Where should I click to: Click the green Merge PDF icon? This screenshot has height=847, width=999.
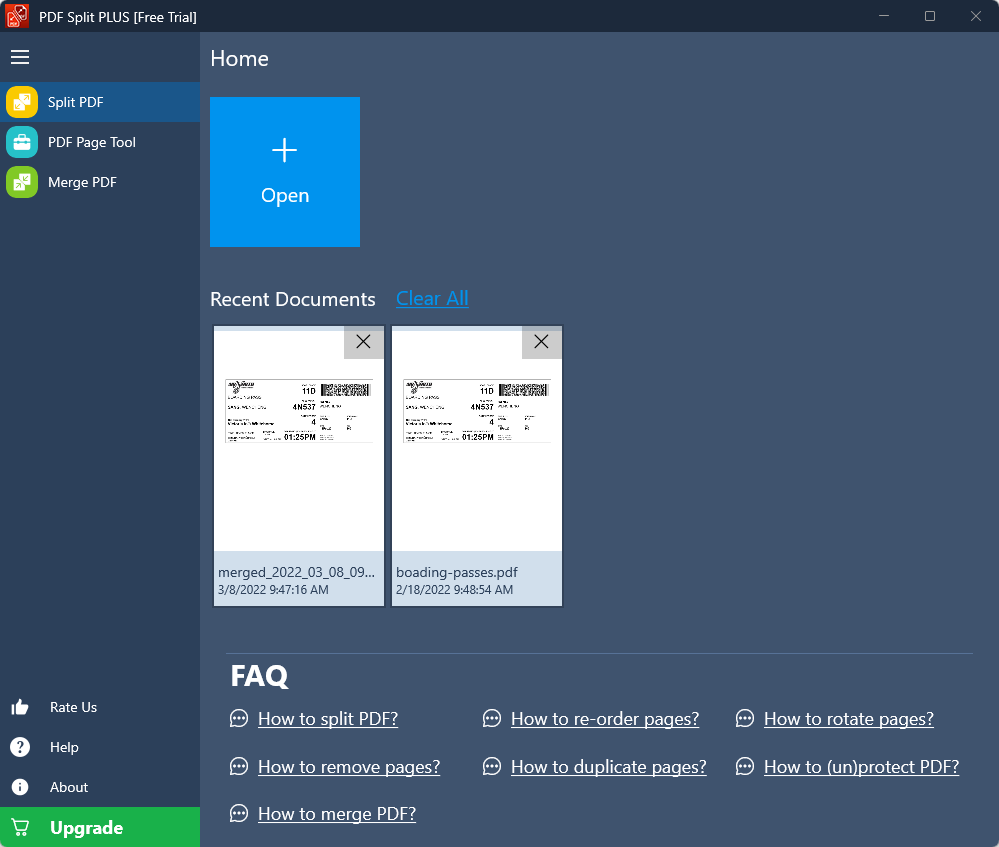[x=22, y=182]
